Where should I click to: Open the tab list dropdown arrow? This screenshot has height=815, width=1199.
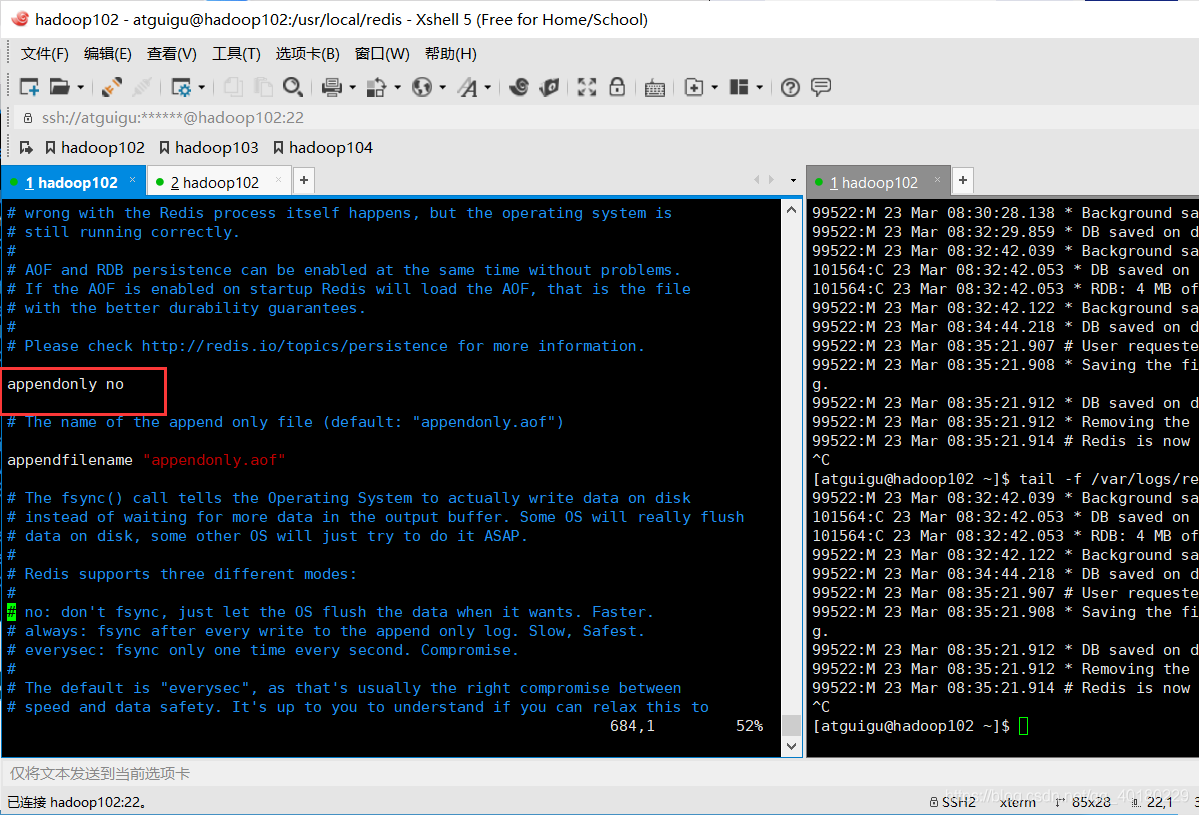tap(793, 181)
